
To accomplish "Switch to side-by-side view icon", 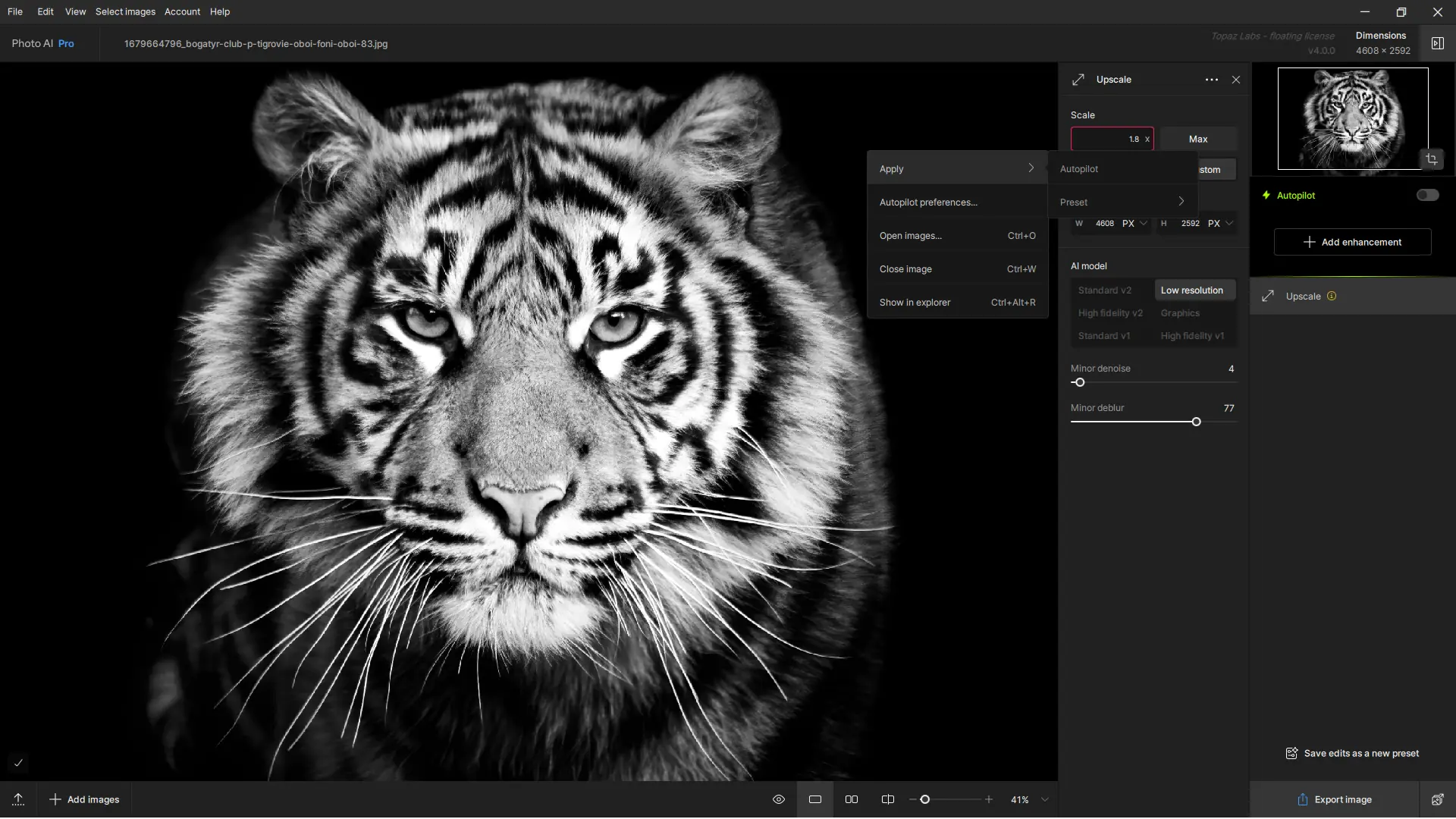I will [852, 799].
